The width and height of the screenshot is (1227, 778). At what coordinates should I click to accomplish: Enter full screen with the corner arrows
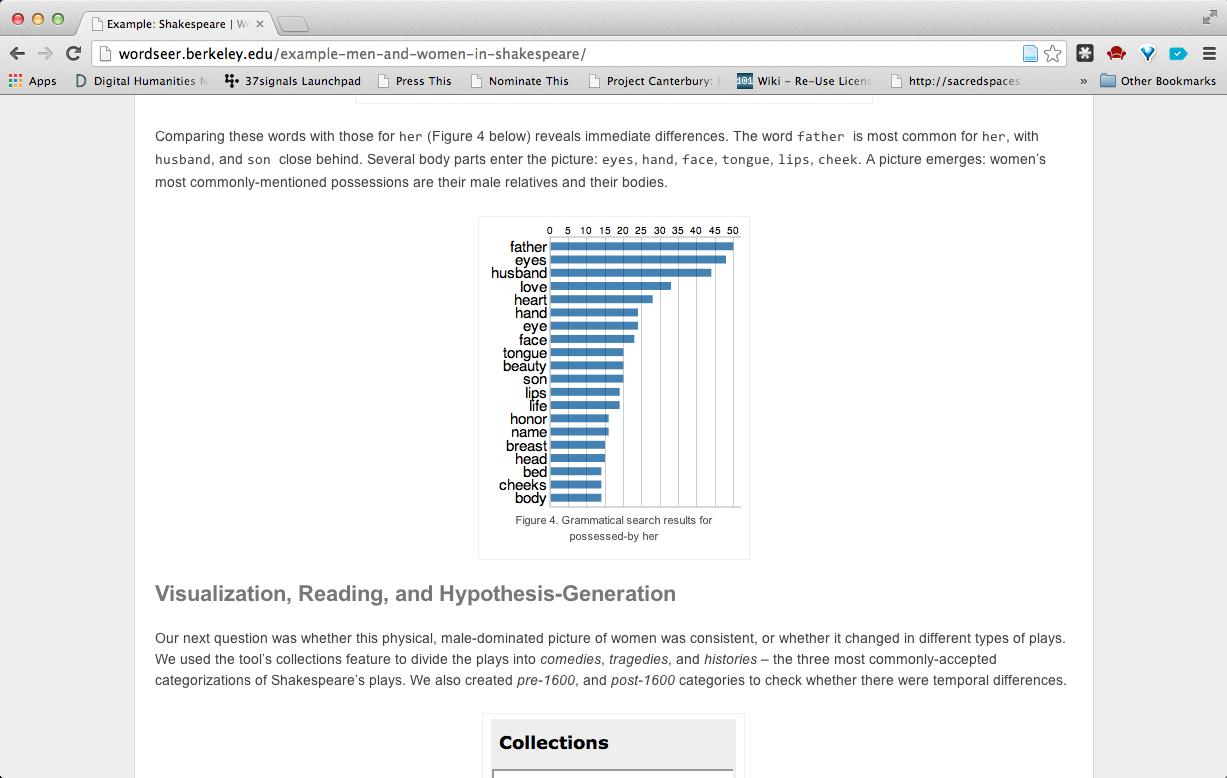point(1209,17)
